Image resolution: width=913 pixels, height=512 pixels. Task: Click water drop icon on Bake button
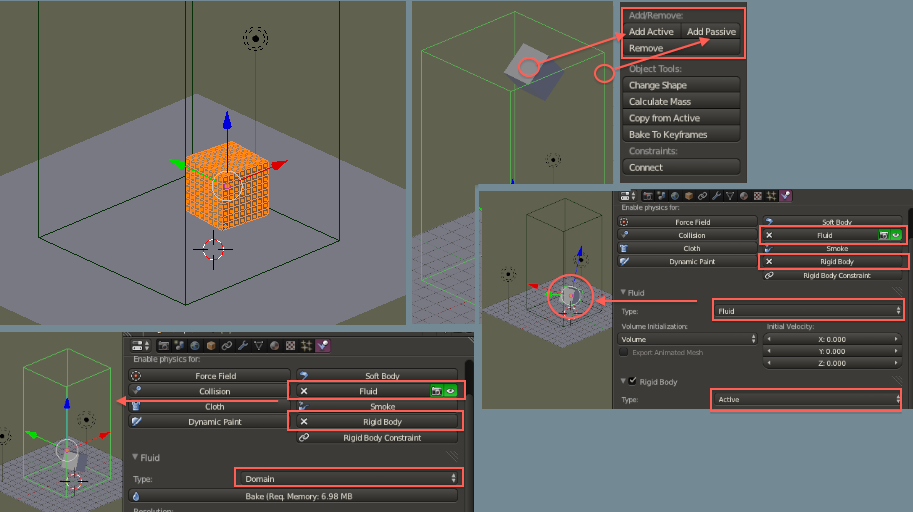point(136,496)
